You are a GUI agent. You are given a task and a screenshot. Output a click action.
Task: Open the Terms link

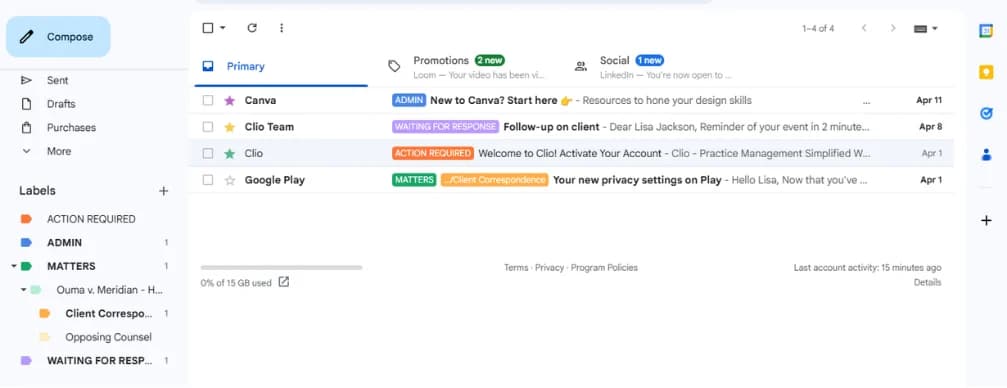click(x=516, y=268)
